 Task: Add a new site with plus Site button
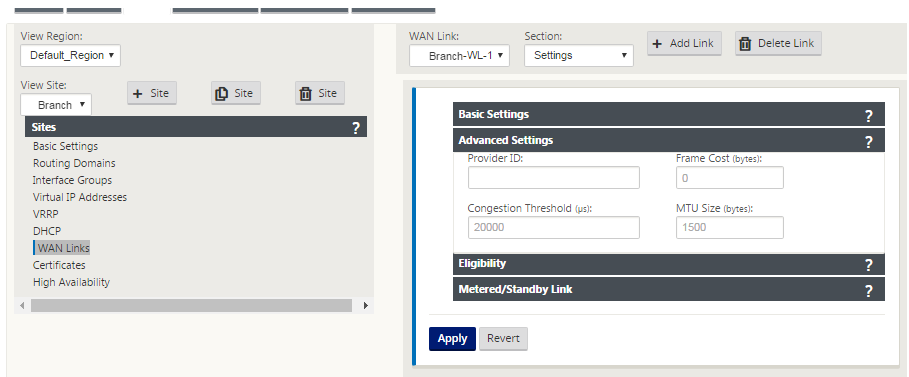point(151,93)
